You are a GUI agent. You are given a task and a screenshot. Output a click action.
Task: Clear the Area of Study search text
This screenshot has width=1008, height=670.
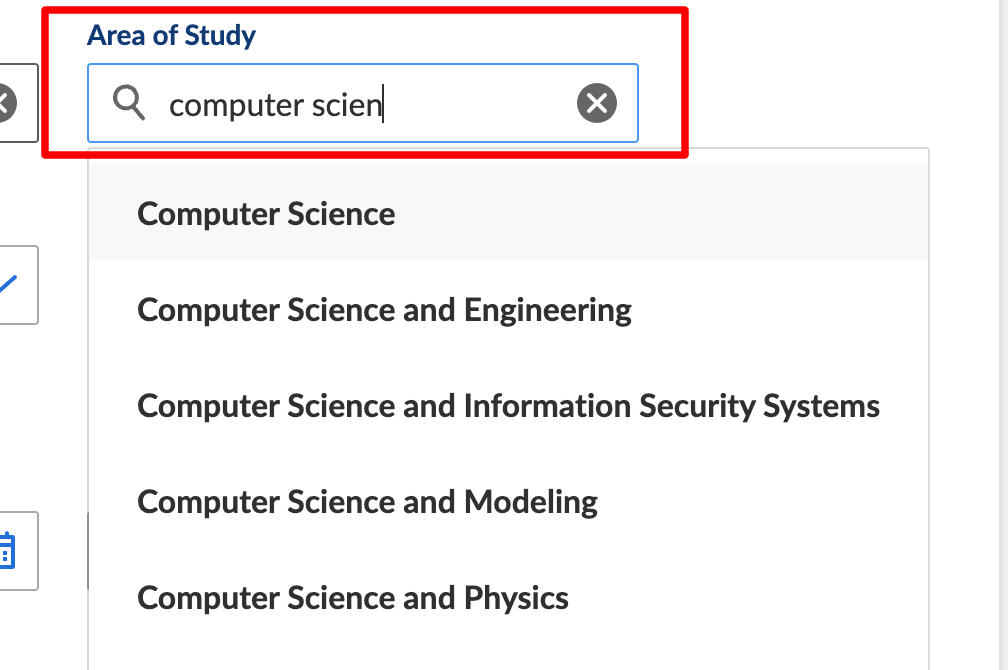(597, 103)
